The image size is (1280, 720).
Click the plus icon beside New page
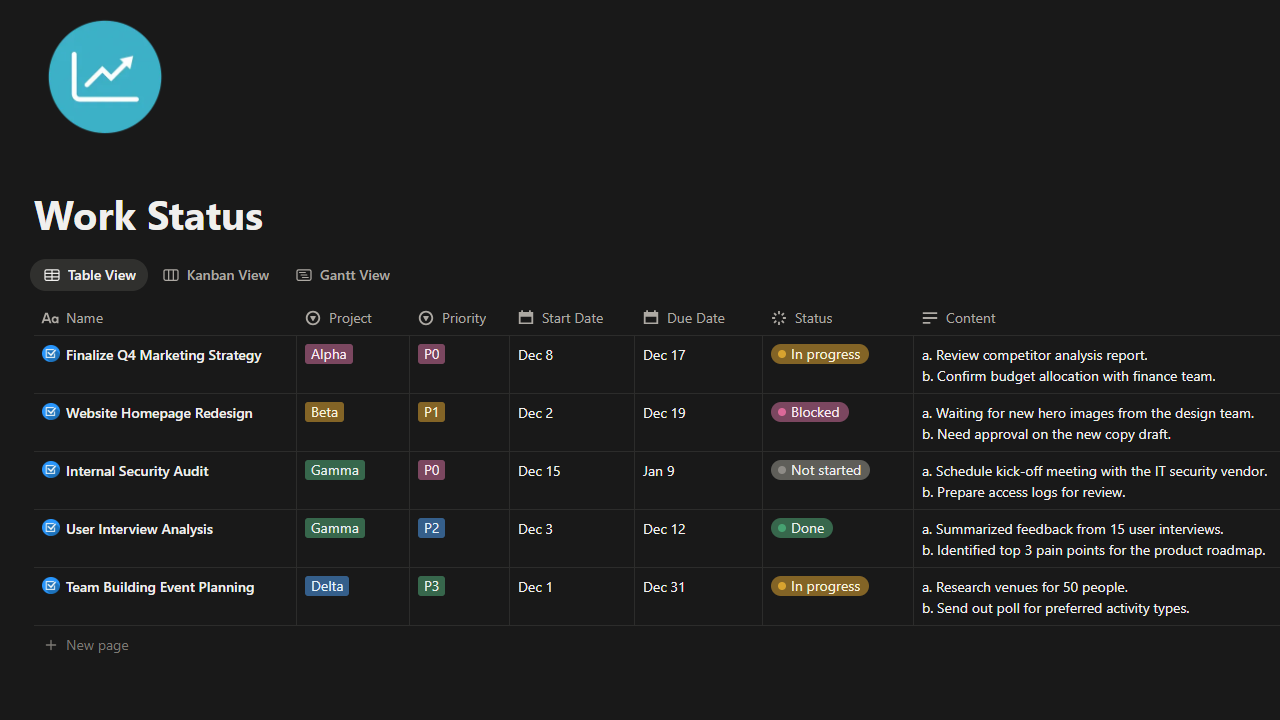coord(51,645)
